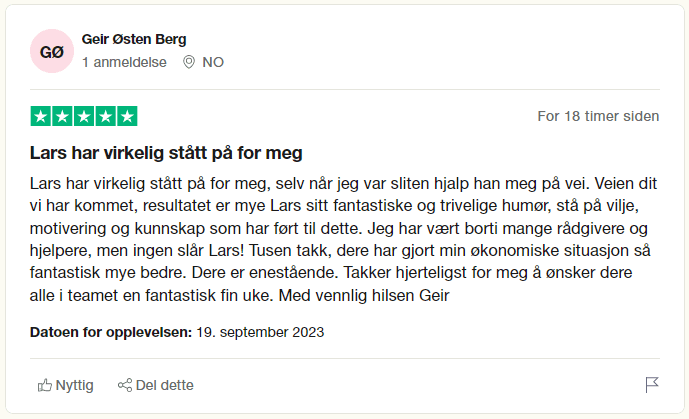This screenshot has width=689, height=419.
Task: Click the location pin icon
Action: pyautogui.click(x=188, y=62)
